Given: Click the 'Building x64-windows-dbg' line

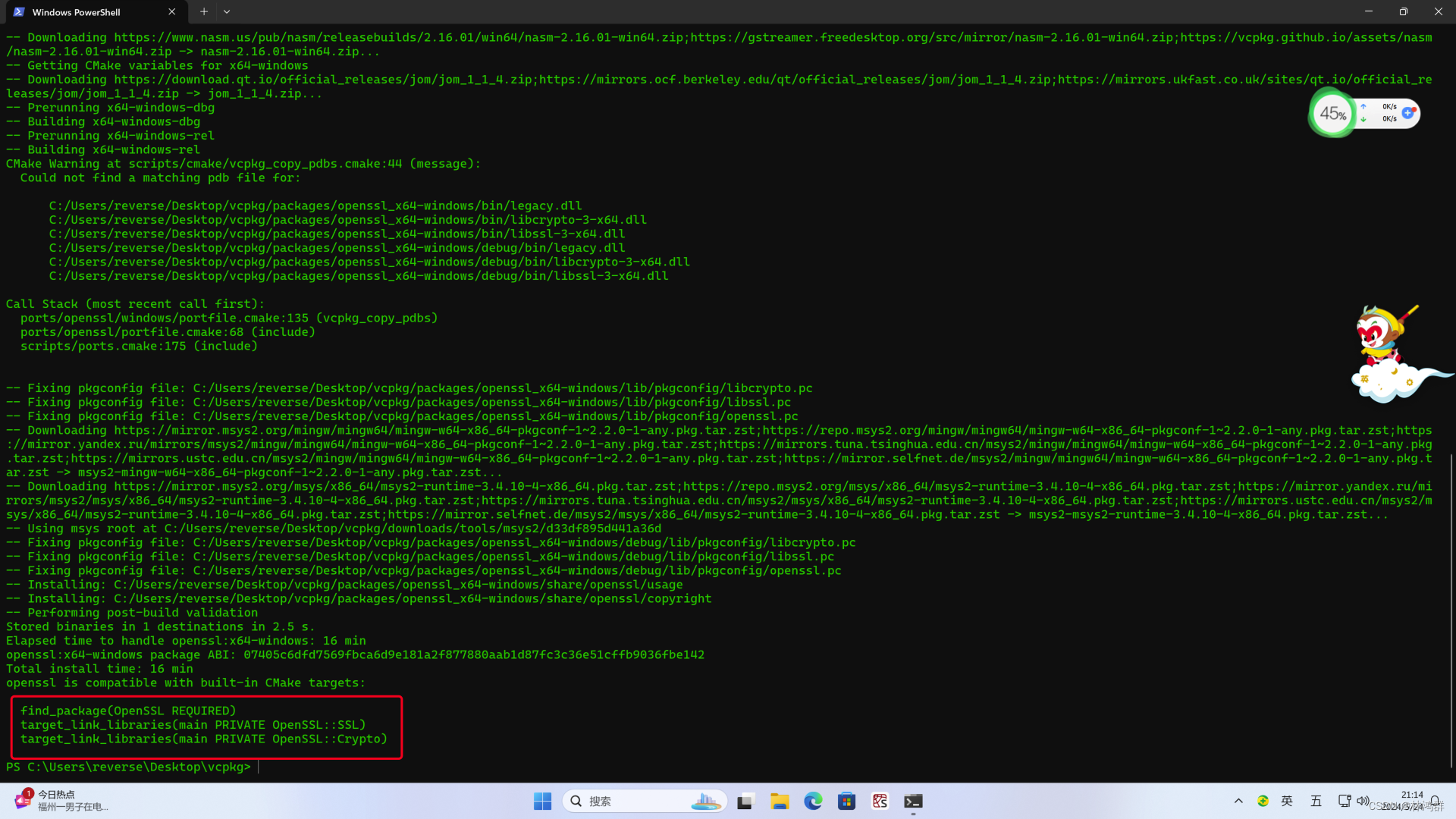Looking at the screenshot, I should pos(103,121).
